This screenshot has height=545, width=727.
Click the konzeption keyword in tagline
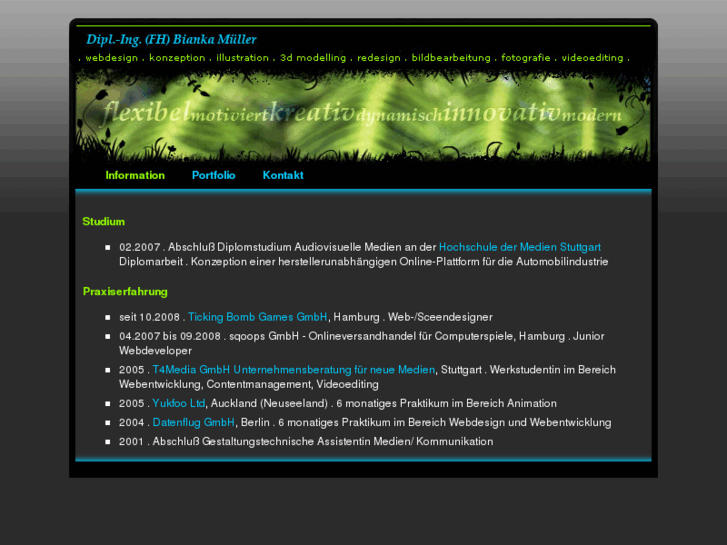click(177, 58)
